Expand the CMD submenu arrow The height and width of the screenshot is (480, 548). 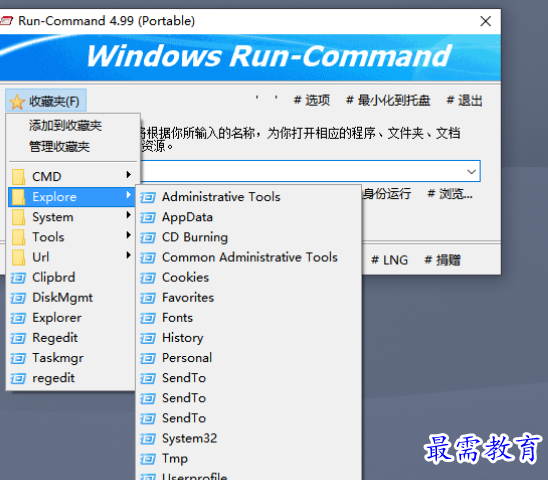click(129, 174)
